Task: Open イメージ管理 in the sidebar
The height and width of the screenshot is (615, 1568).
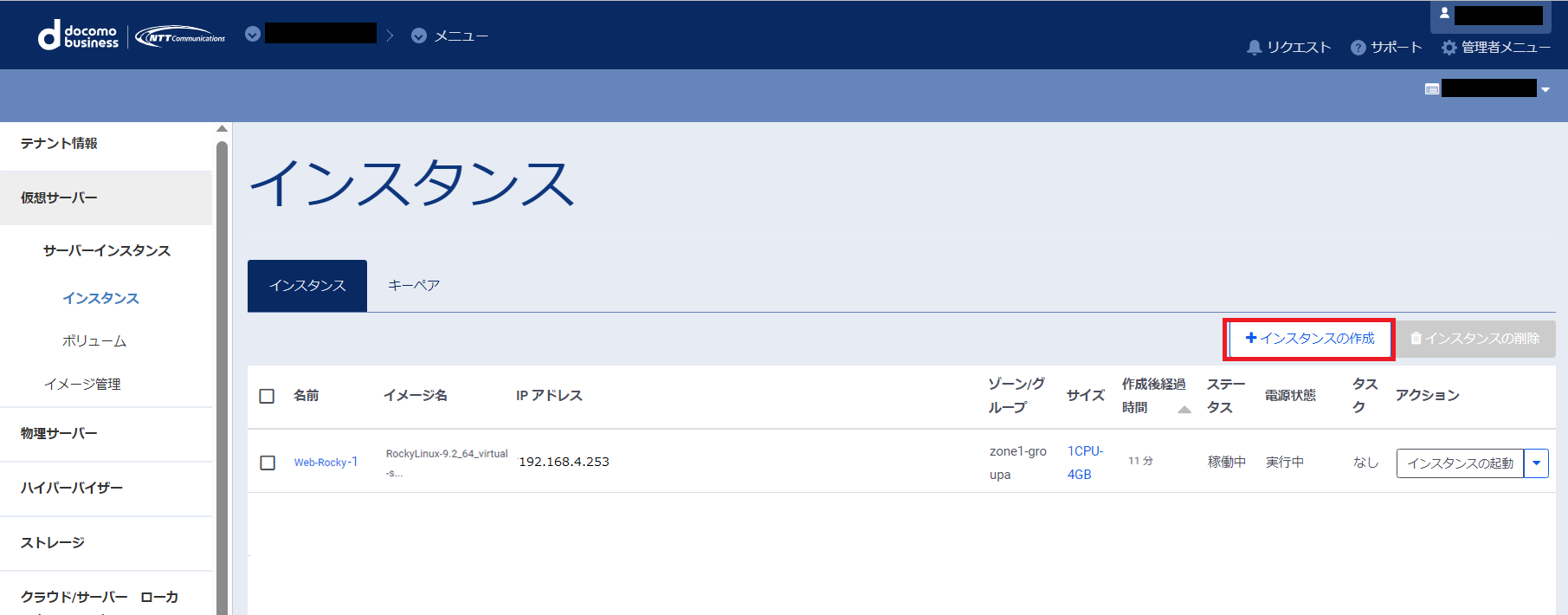Action: (x=82, y=385)
